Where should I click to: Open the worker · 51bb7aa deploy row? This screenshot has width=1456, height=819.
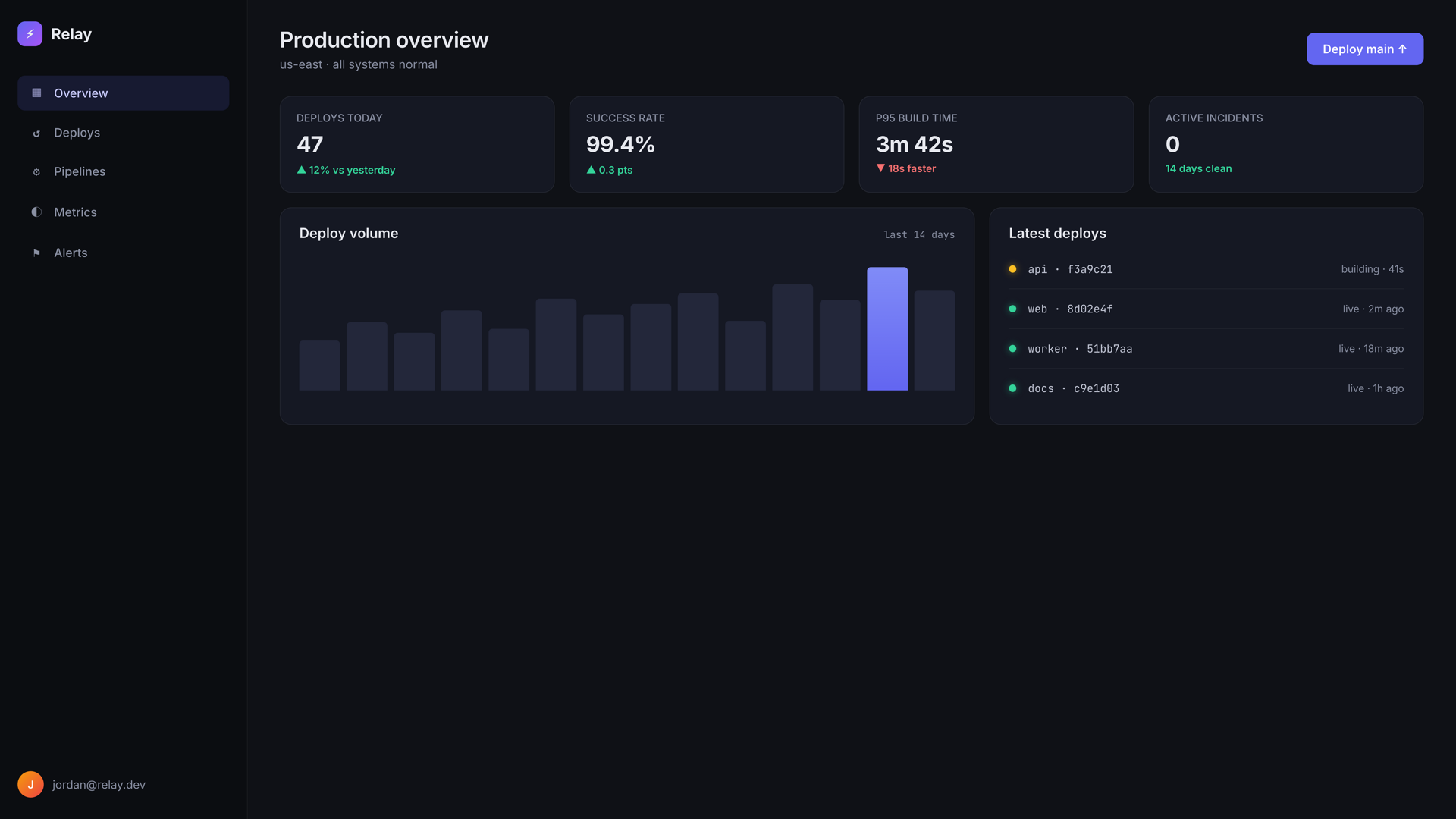pyautogui.click(x=1206, y=349)
